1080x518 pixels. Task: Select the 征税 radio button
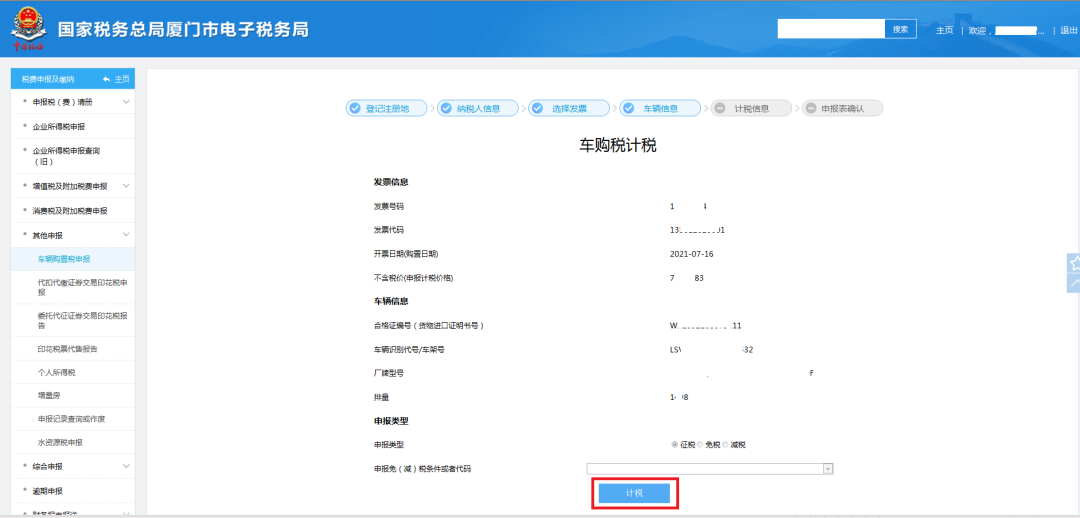[675, 444]
